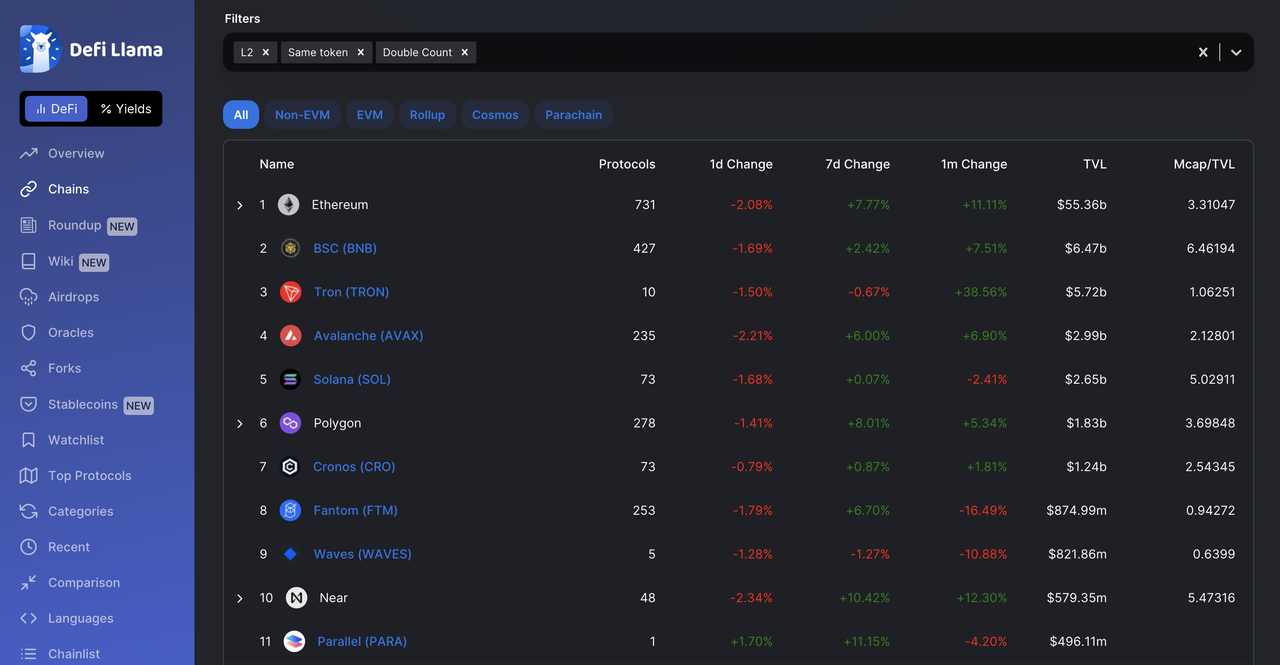Expand the Ethereum row
The image size is (1280, 665).
click(240, 205)
